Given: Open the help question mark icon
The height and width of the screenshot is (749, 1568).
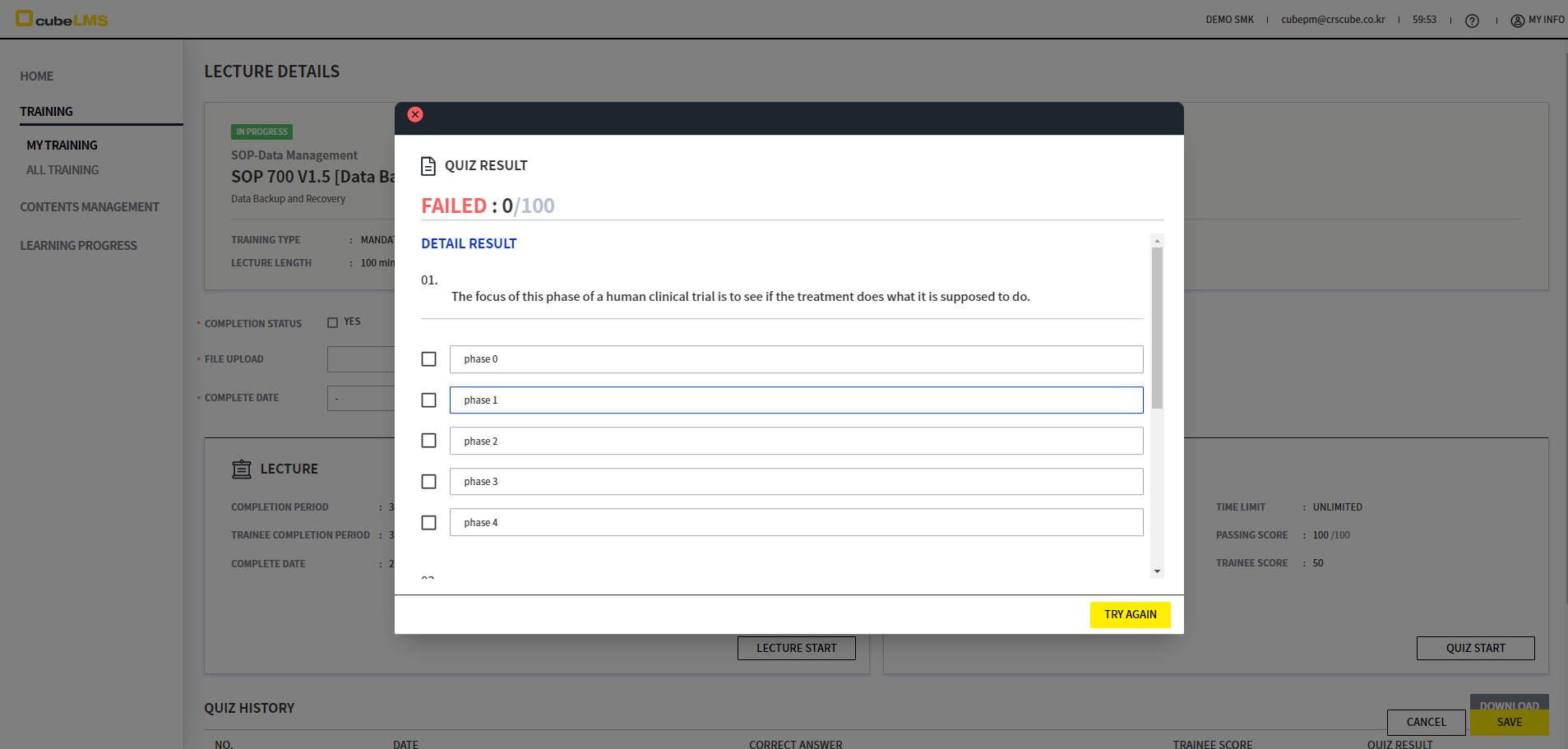Looking at the screenshot, I should pyautogui.click(x=1472, y=21).
